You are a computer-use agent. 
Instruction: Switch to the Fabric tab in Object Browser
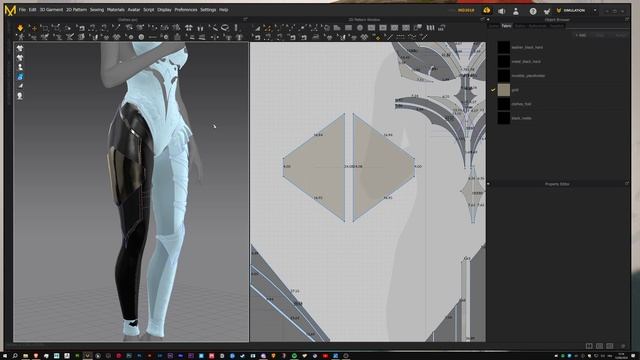(506, 26)
